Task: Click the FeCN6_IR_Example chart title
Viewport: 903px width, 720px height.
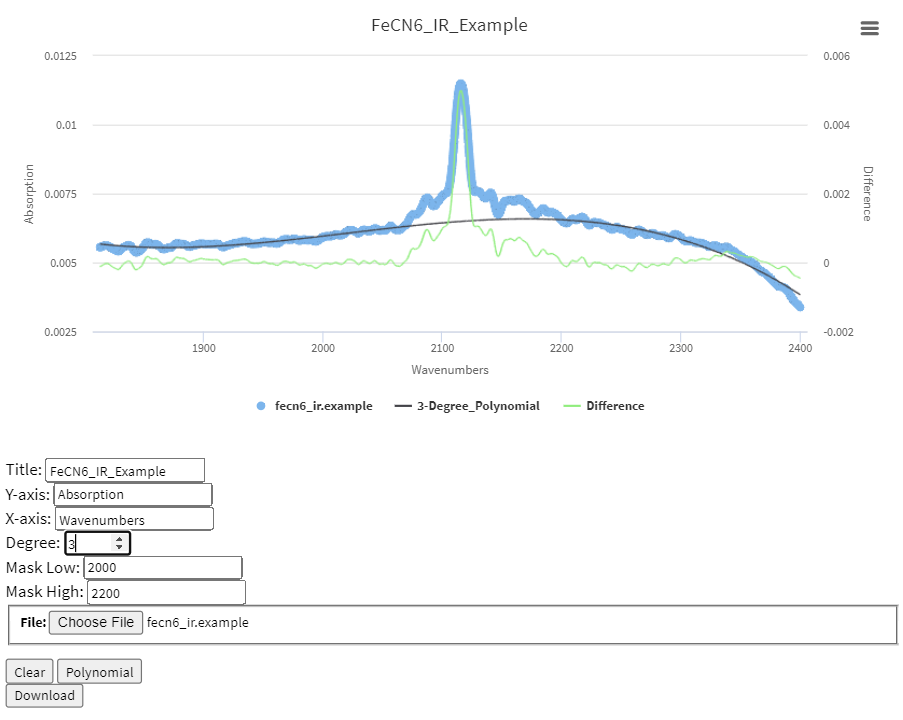Action: pyautogui.click(x=449, y=25)
